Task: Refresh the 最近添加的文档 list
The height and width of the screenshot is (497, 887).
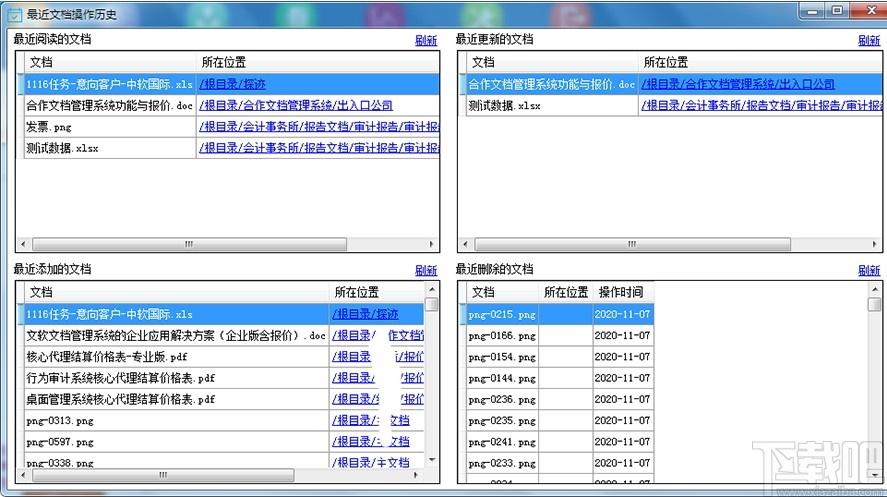Action: pos(426,270)
